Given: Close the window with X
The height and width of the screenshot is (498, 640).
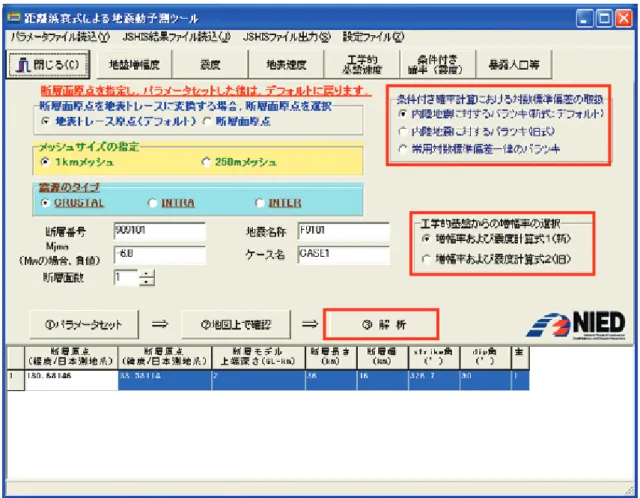Looking at the screenshot, I should click(x=624, y=18).
